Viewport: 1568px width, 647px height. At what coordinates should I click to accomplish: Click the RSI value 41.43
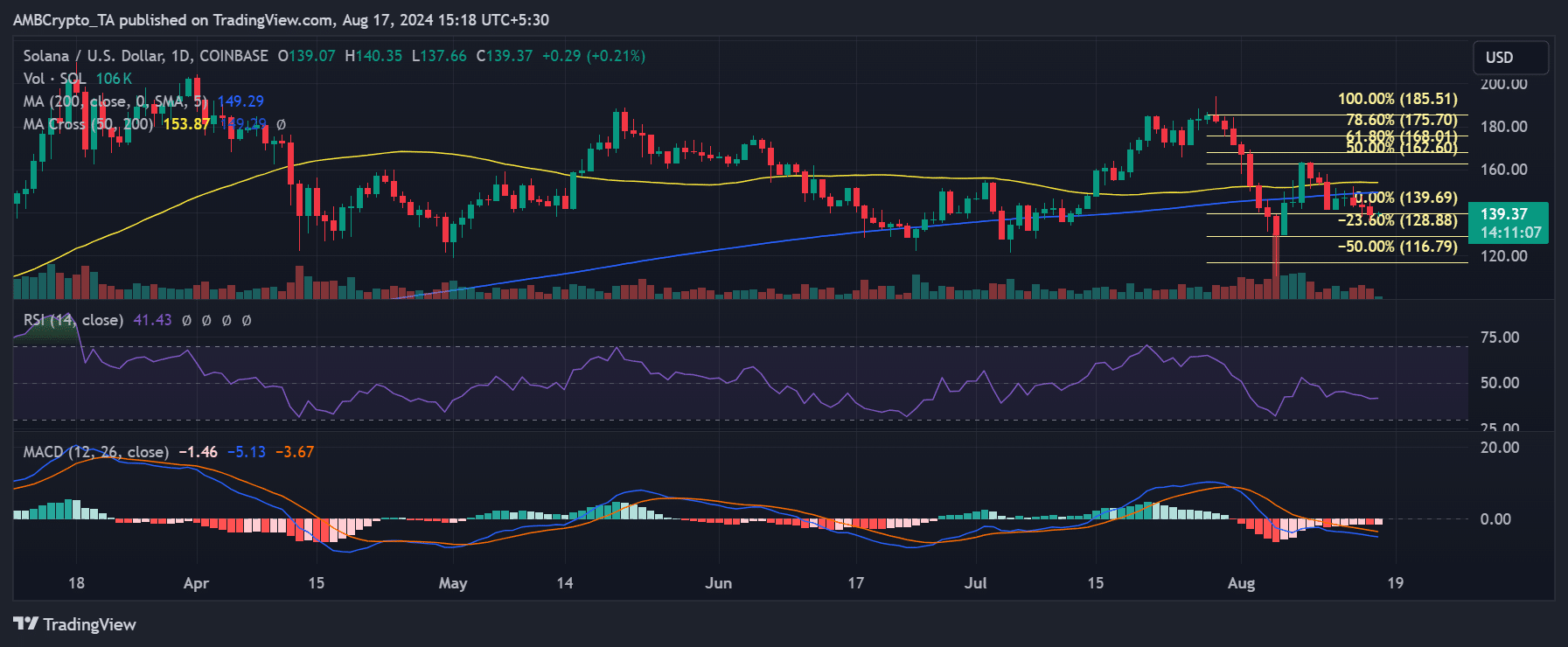tap(152, 320)
